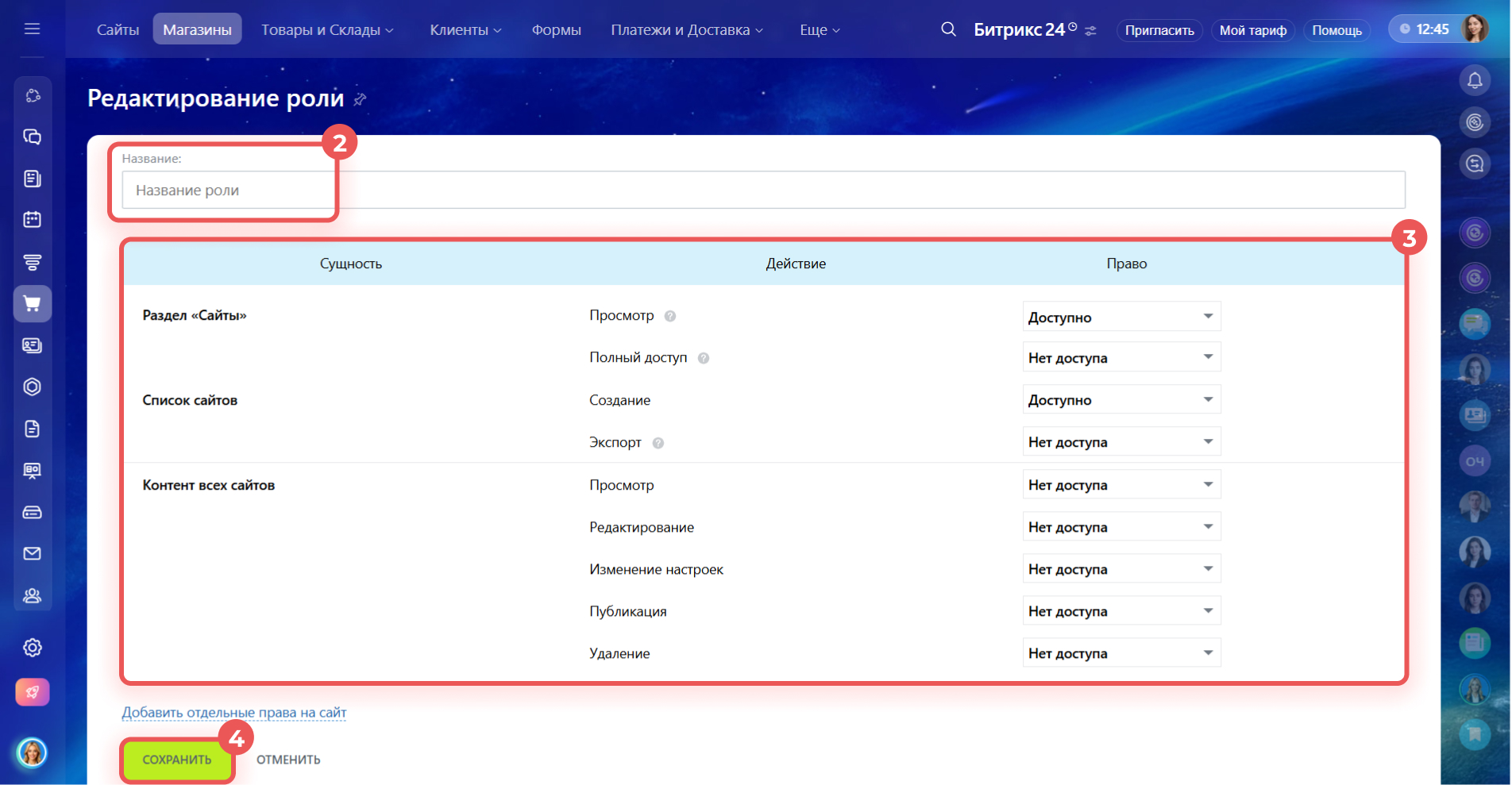
Task: Open settings gear in left sidebar
Action: (x=33, y=648)
